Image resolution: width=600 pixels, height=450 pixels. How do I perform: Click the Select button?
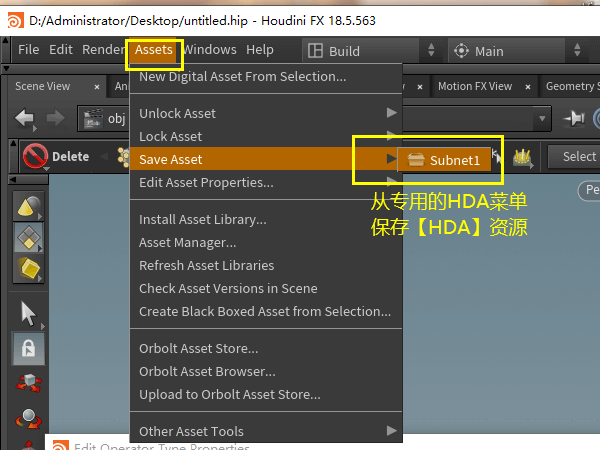coord(576,156)
